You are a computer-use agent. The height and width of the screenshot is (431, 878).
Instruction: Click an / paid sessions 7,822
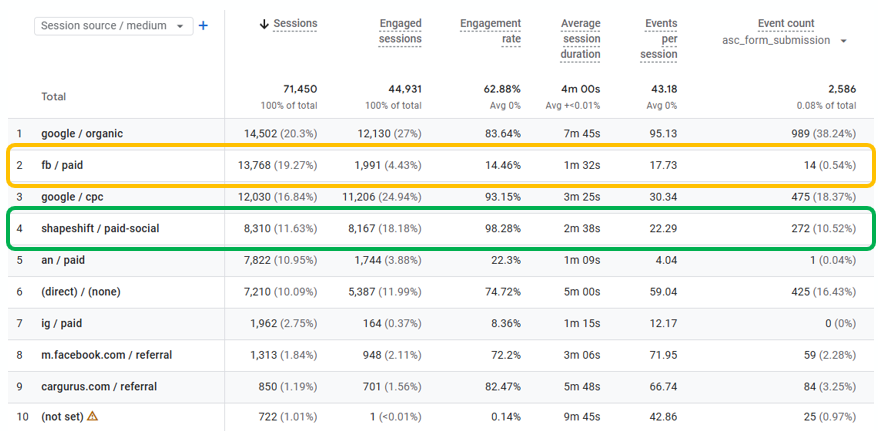click(x=258, y=260)
